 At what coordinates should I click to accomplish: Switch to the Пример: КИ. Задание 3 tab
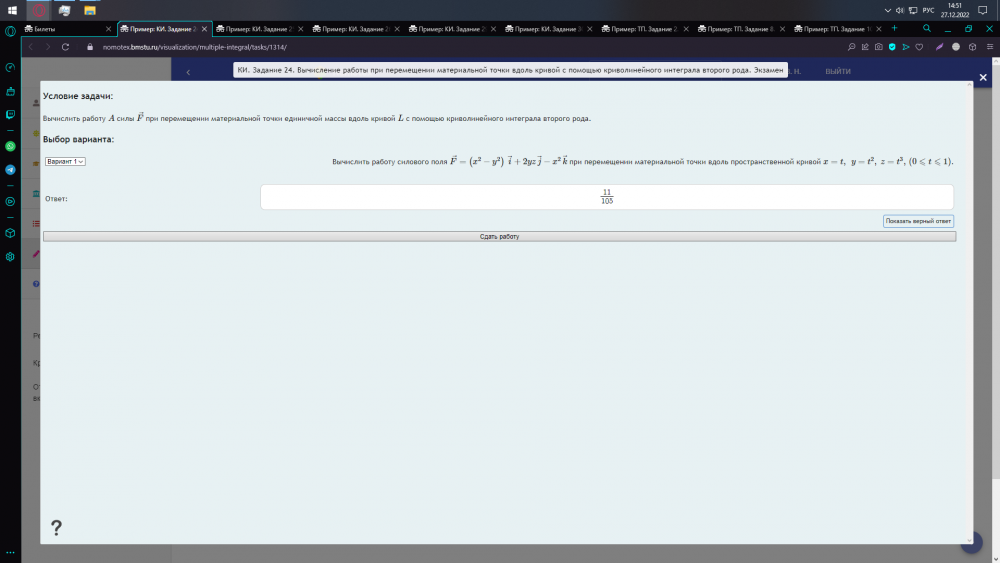(548, 29)
